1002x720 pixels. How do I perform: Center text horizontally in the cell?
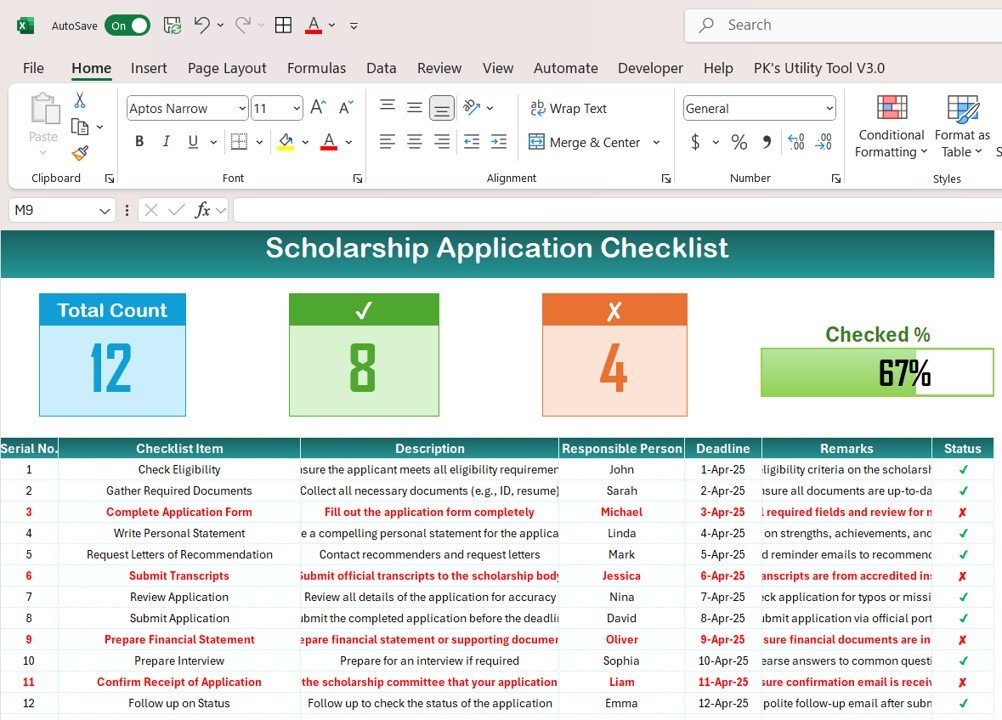(x=415, y=141)
